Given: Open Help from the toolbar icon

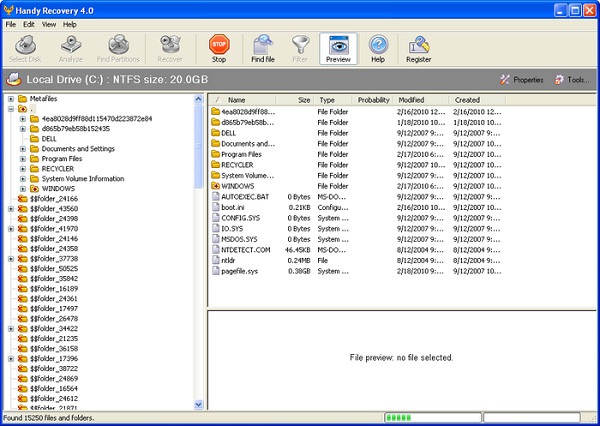Looking at the screenshot, I should pyautogui.click(x=378, y=49).
